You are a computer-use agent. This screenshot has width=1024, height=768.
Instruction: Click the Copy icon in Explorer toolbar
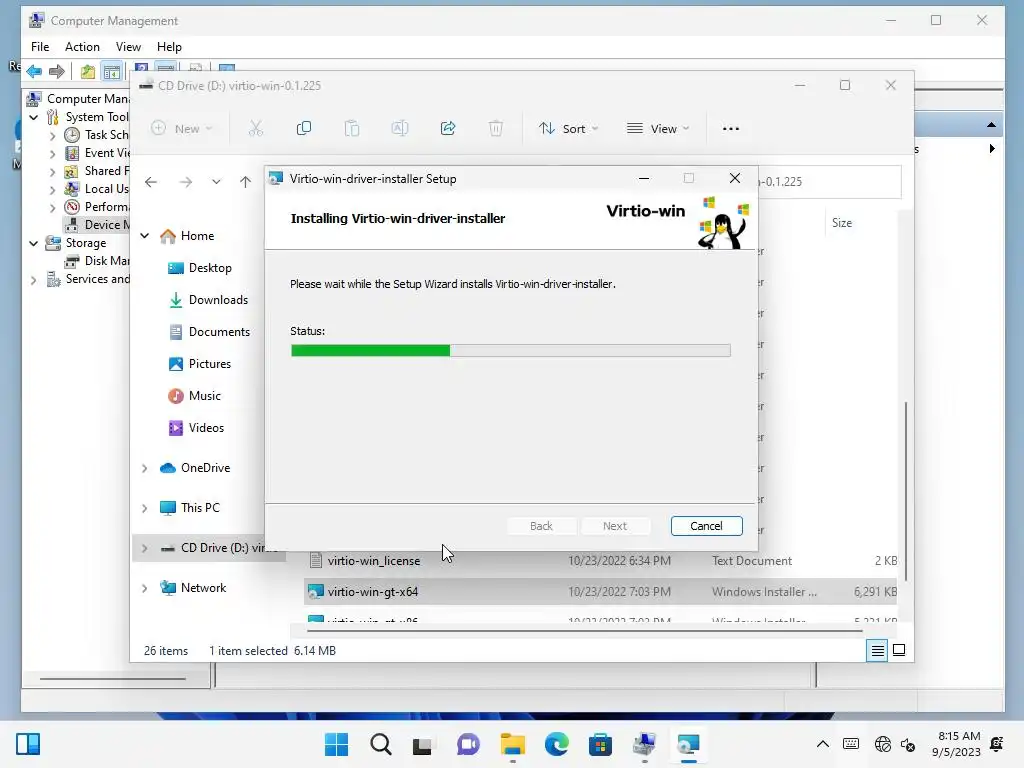pyautogui.click(x=304, y=129)
